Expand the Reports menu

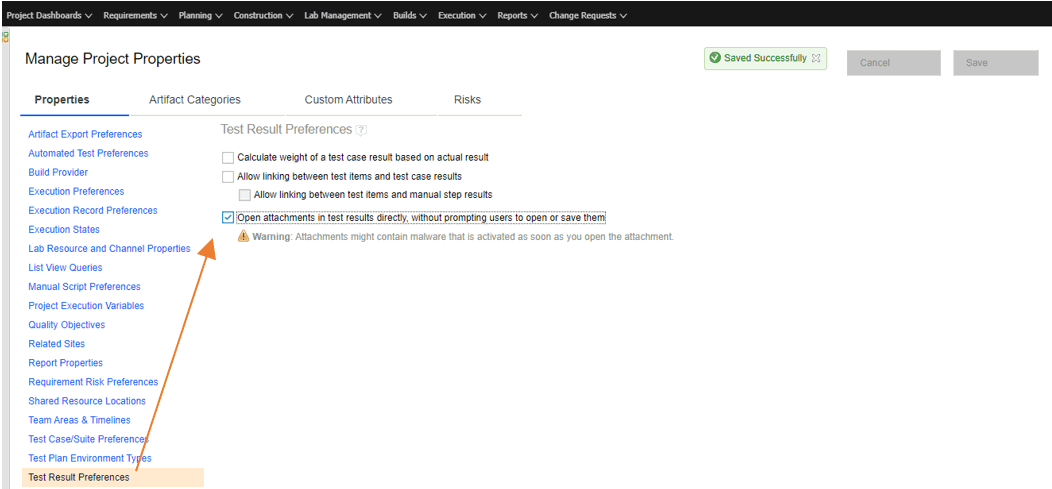coord(517,15)
